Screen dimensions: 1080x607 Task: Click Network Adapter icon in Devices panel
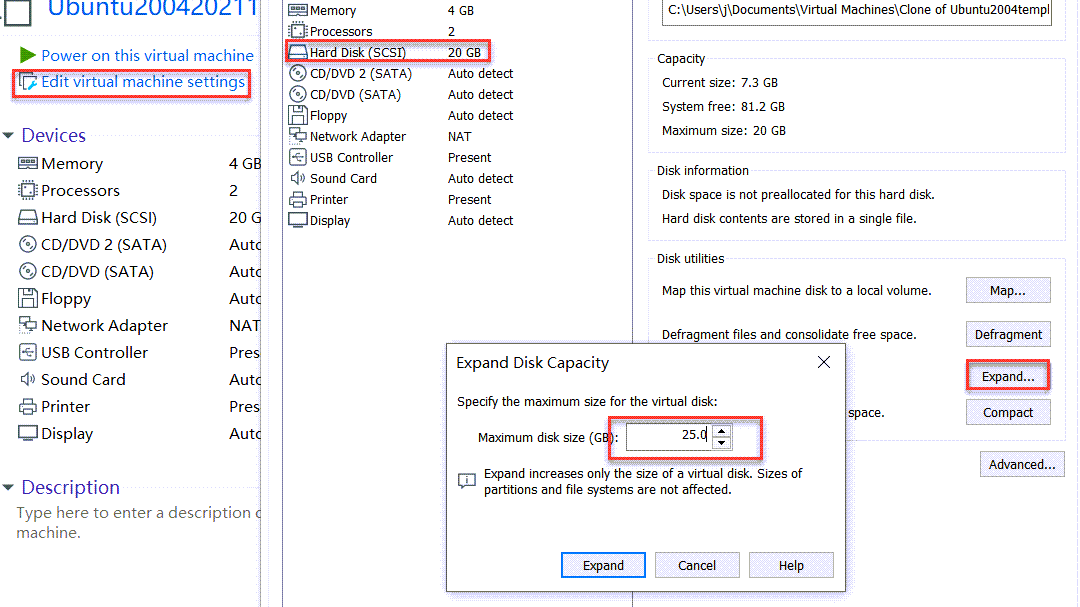[x=28, y=325]
